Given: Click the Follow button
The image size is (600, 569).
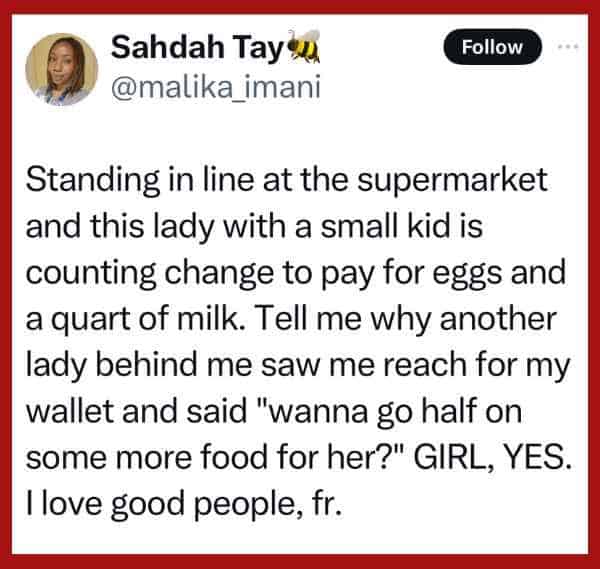Looking at the screenshot, I should pyautogui.click(x=493, y=47).
